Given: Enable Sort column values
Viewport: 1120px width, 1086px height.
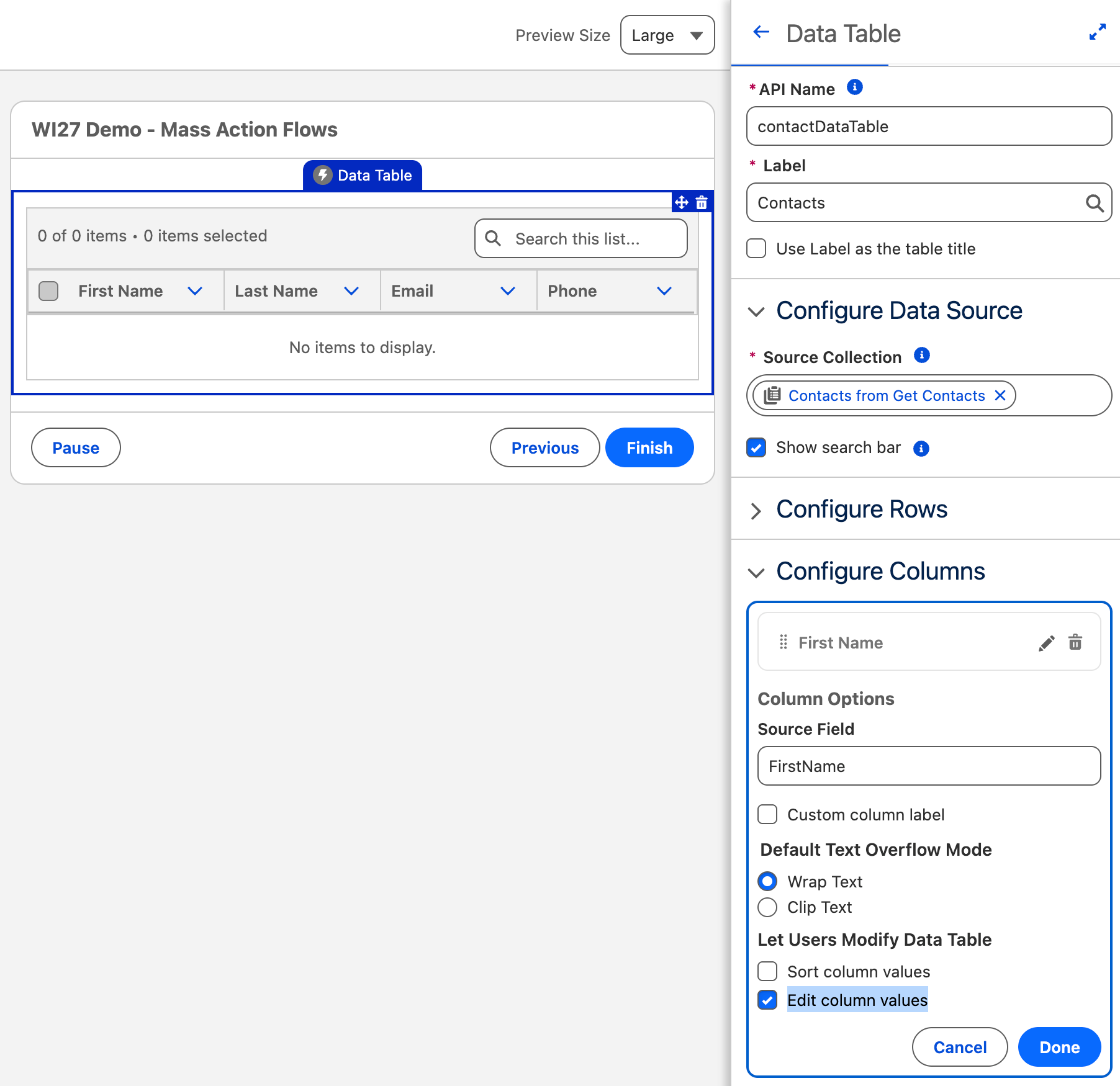Looking at the screenshot, I should pyautogui.click(x=767, y=971).
